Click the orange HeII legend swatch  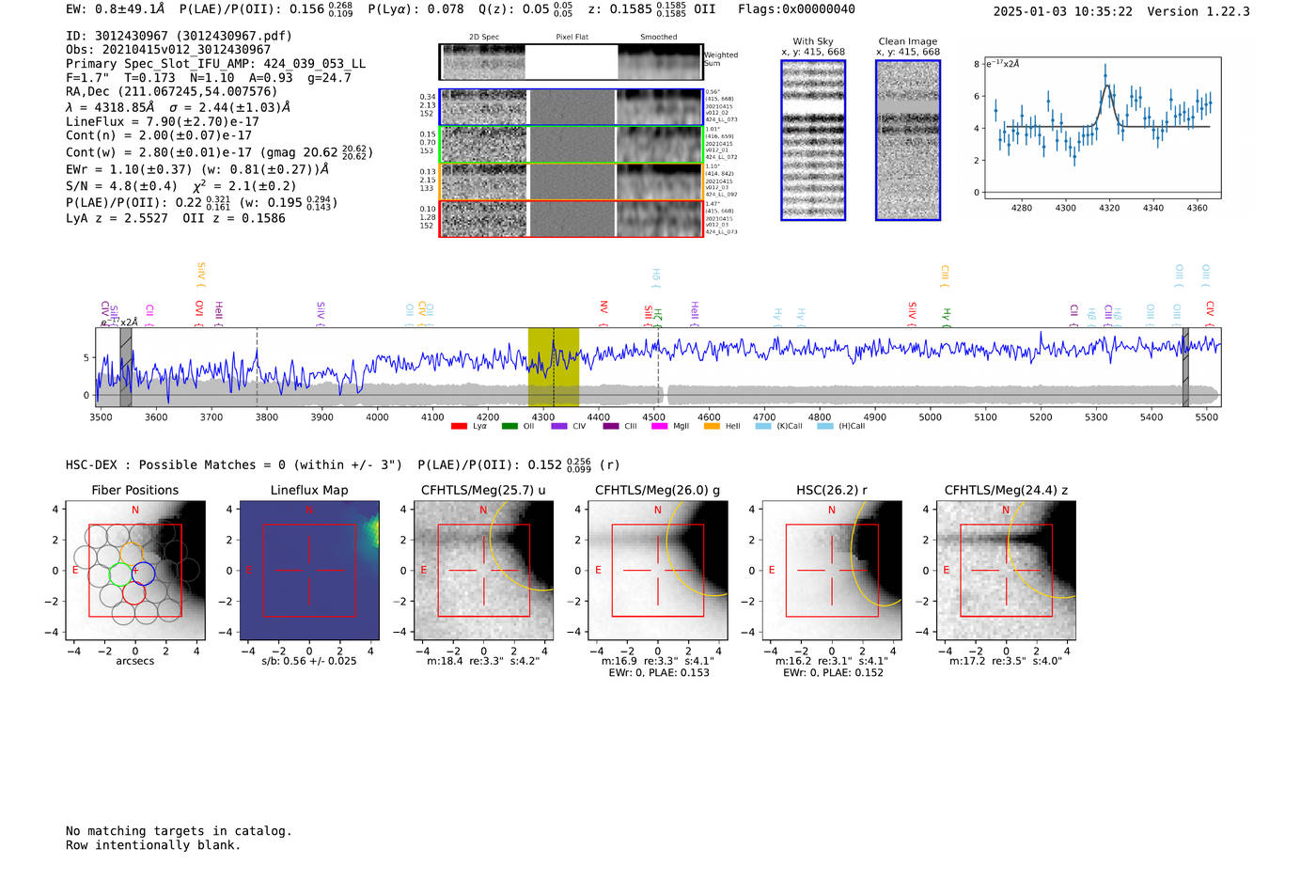tap(712, 427)
